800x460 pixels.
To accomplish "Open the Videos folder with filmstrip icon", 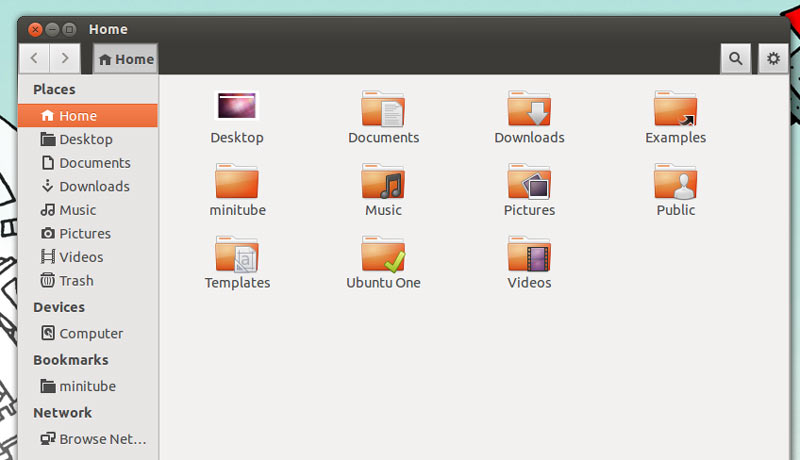I will coord(529,256).
